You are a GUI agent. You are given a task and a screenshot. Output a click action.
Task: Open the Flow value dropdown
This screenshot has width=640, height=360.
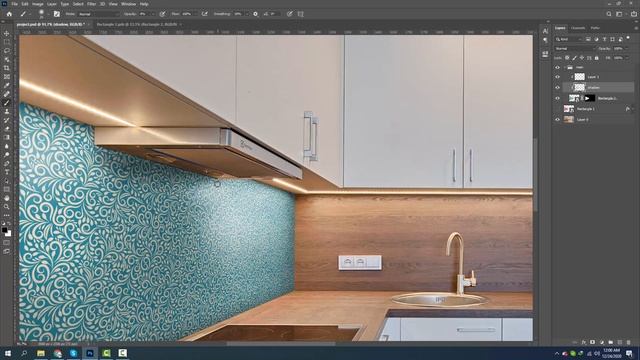pos(196,14)
